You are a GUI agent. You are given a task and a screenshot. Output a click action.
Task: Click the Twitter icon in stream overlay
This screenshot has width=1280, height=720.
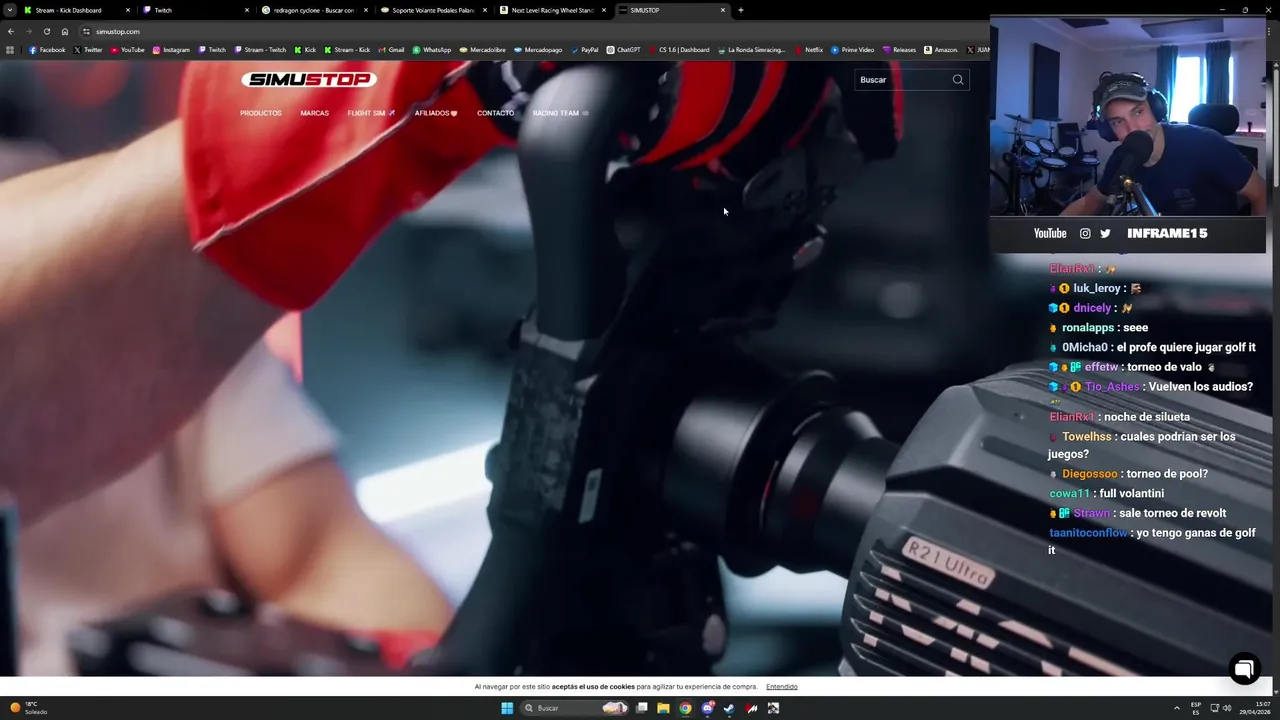tap(1105, 233)
